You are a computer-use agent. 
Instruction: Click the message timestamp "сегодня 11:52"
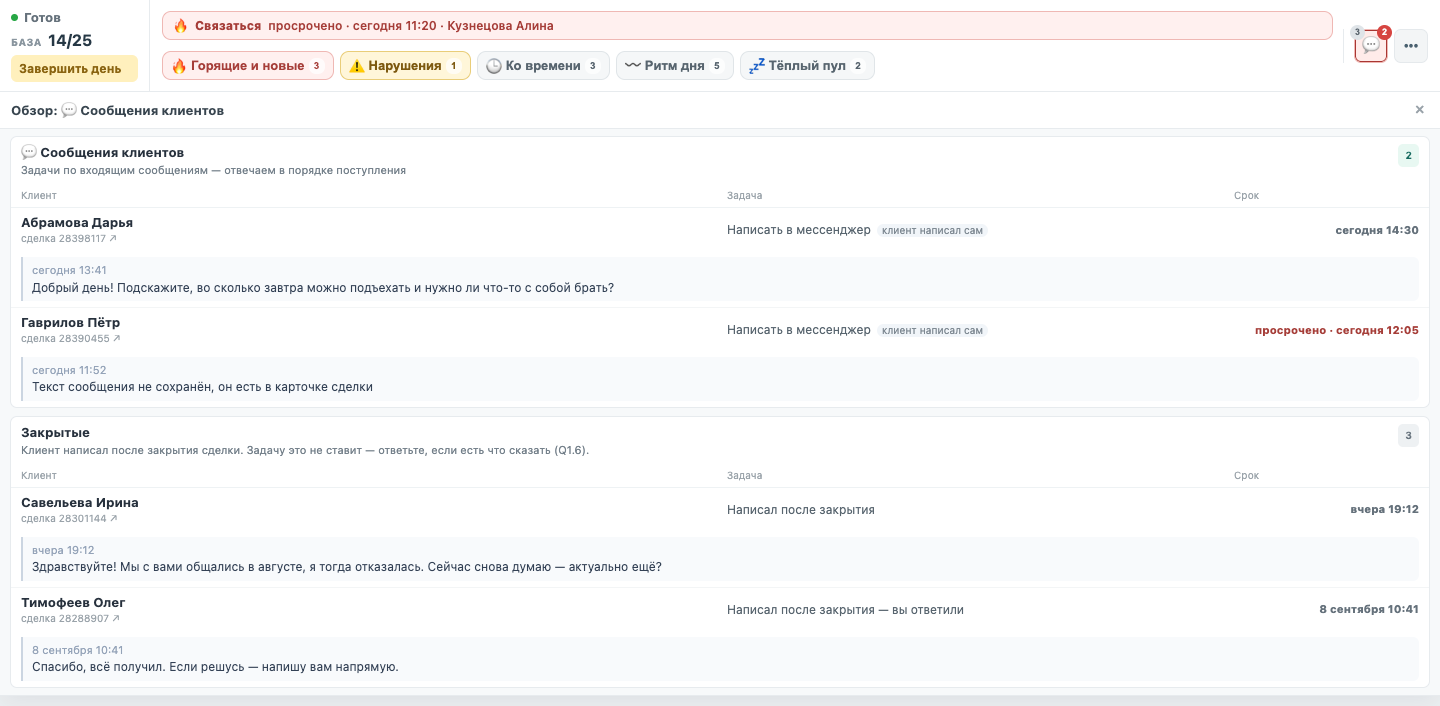69,370
